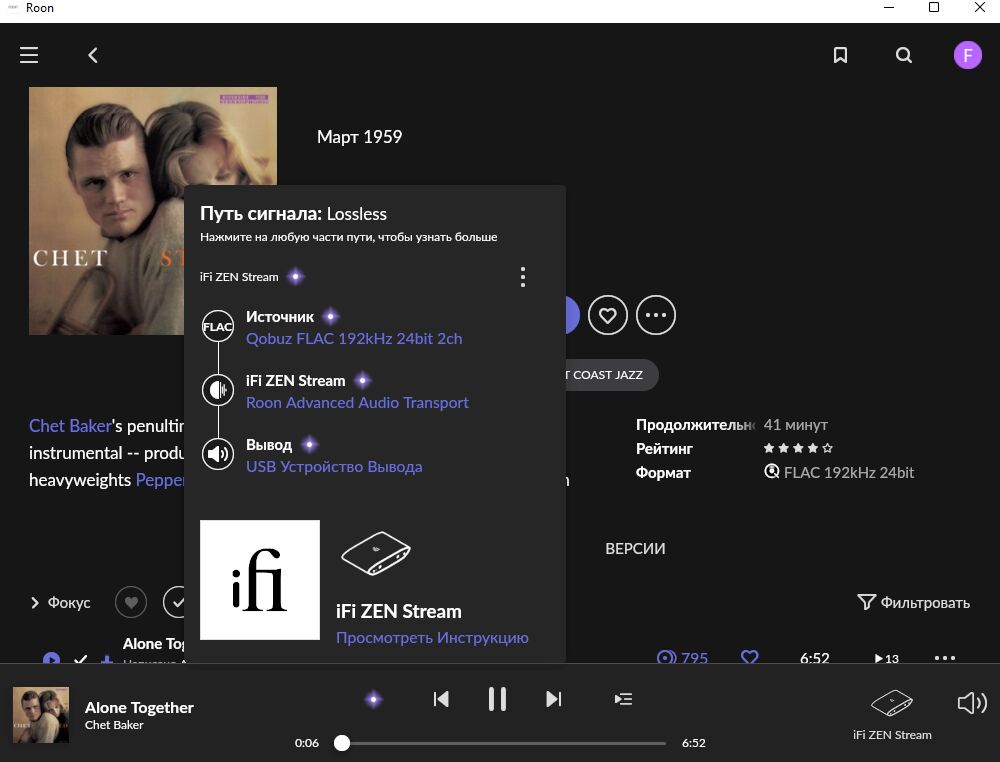Click the star beside Источник
Image resolution: width=1000 pixels, height=762 pixels.
click(330, 316)
